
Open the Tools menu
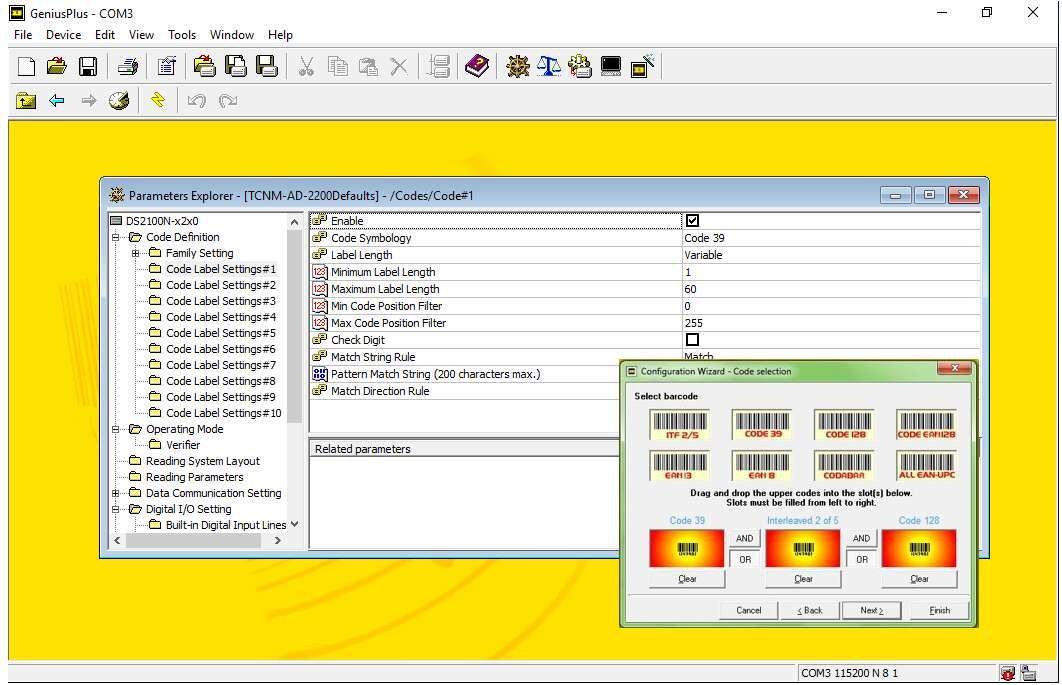pyautogui.click(x=182, y=35)
